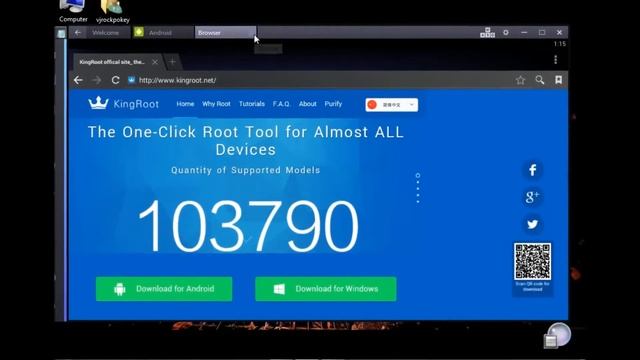Go forward in the browser
This screenshot has height=360, width=640.
pos(97,80)
